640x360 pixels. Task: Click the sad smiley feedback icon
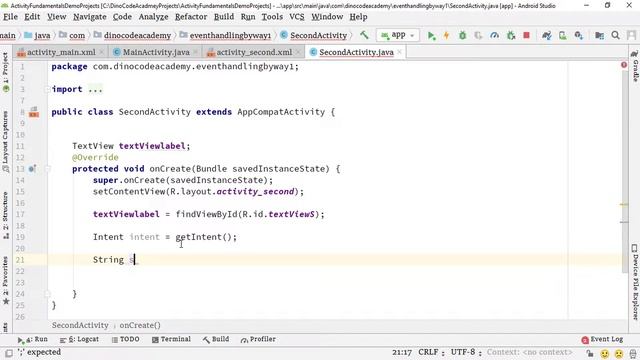coord(619,353)
